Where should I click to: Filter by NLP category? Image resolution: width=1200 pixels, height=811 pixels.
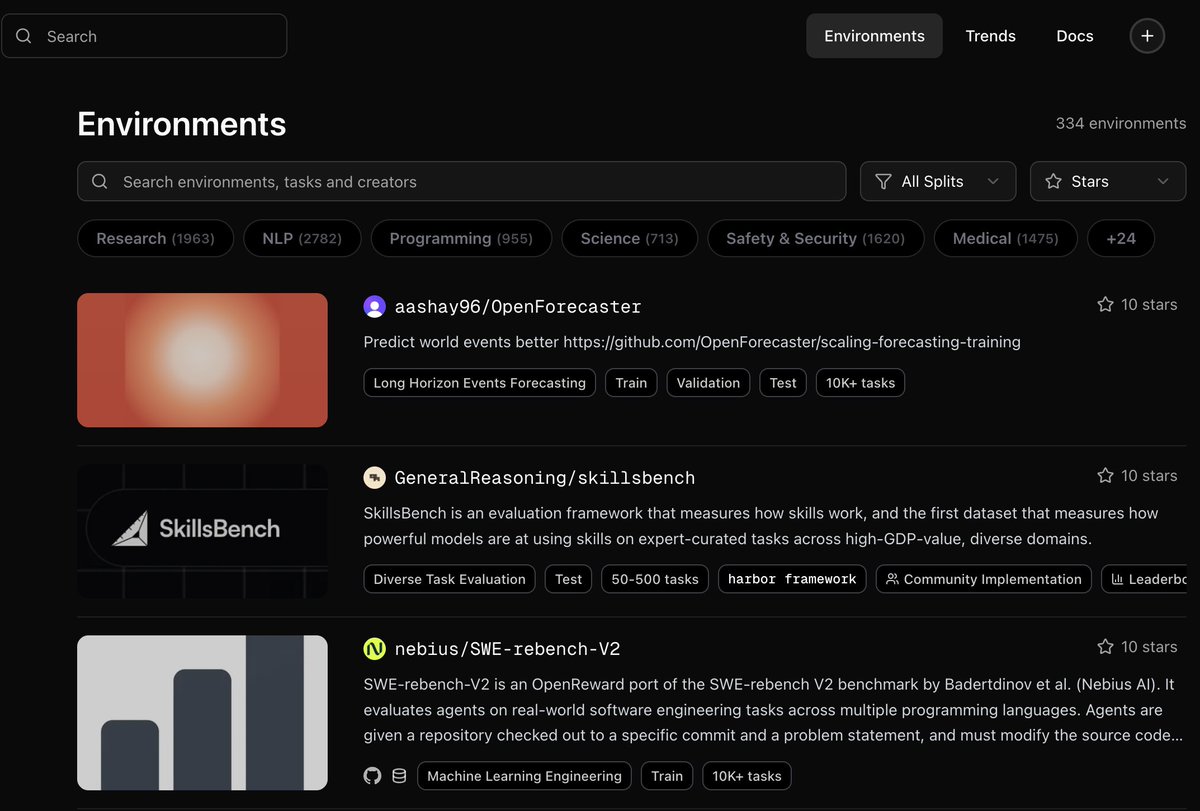click(x=302, y=239)
